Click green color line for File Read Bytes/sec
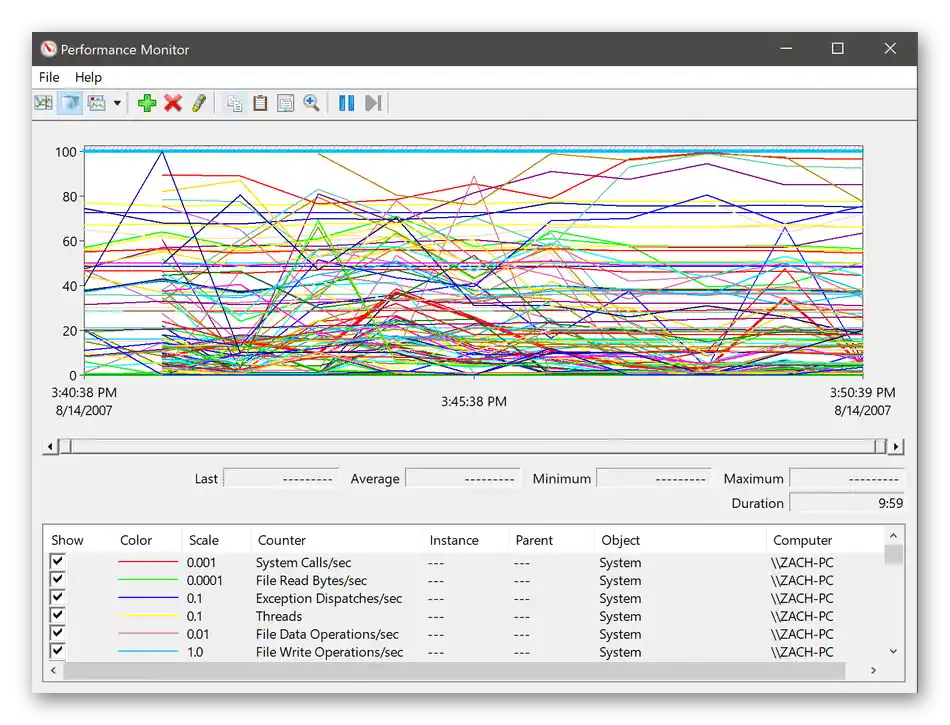The image size is (950, 725). click(x=148, y=580)
